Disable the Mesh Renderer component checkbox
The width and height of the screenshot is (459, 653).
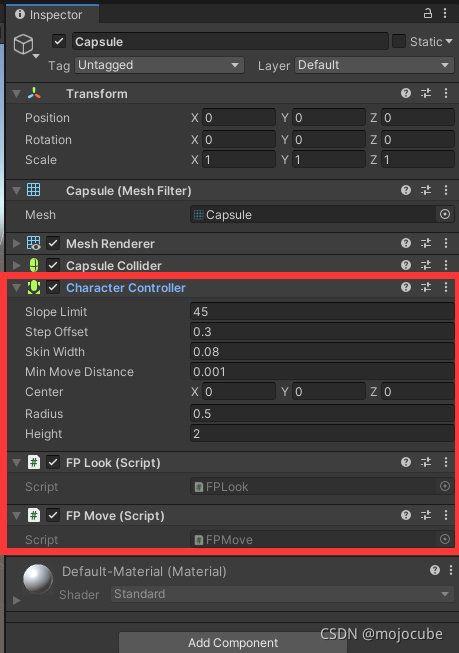53,243
